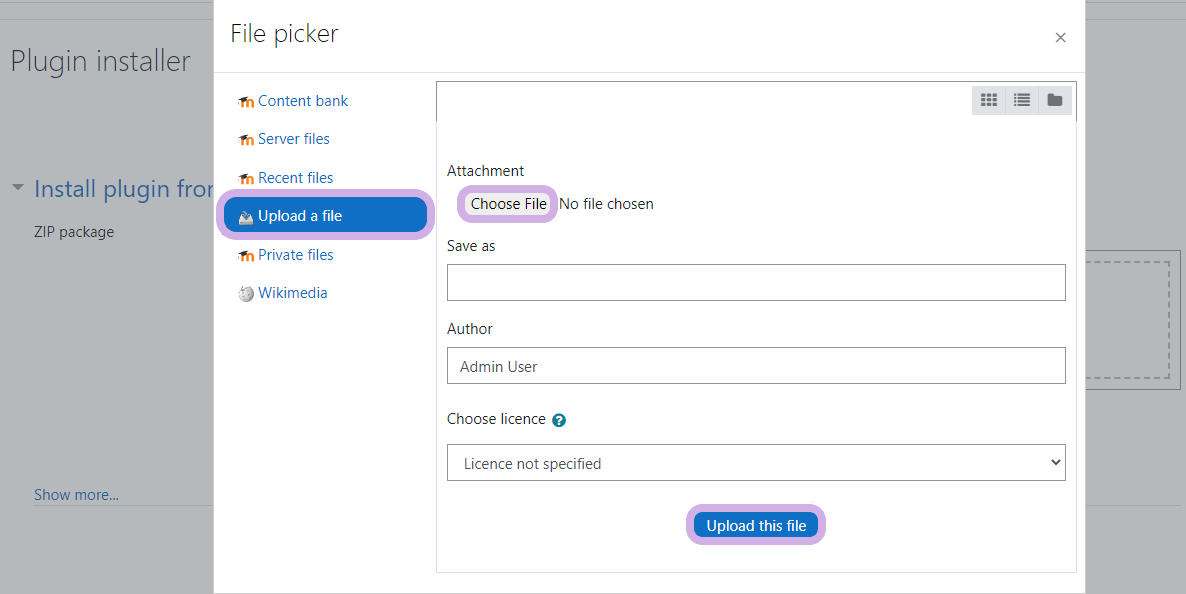Open the Choose licence dropdown
This screenshot has height=594, width=1186.
(x=756, y=463)
